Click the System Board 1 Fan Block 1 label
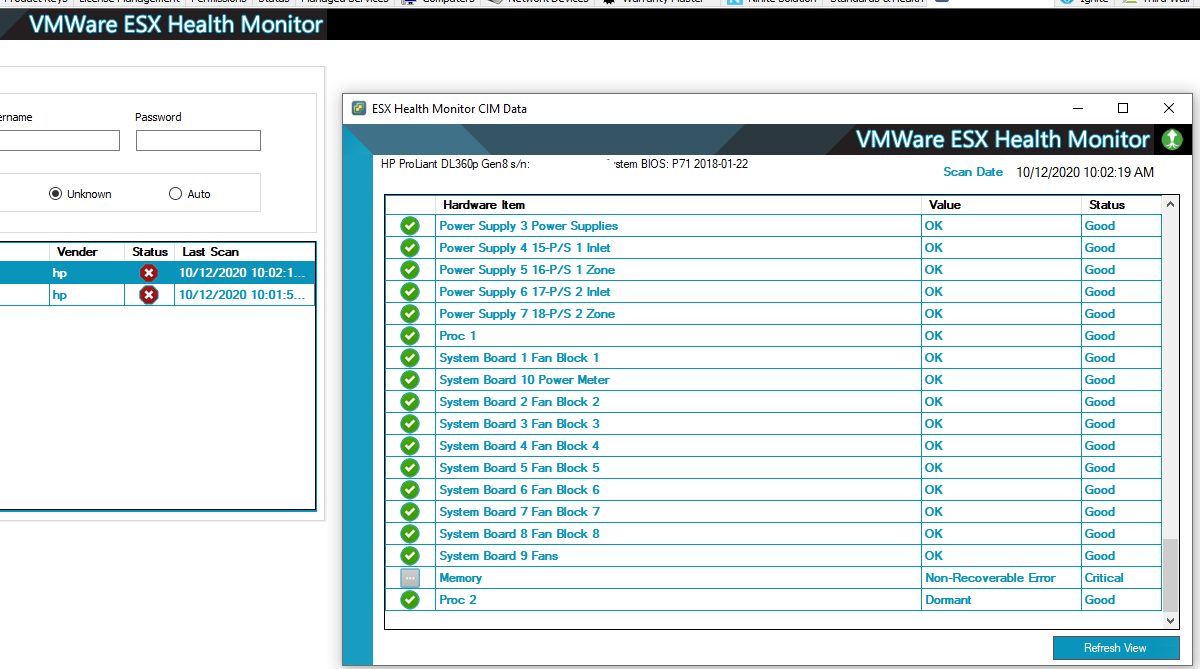The height and width of the screenshot is (669, 1200). tap(519, 358)
